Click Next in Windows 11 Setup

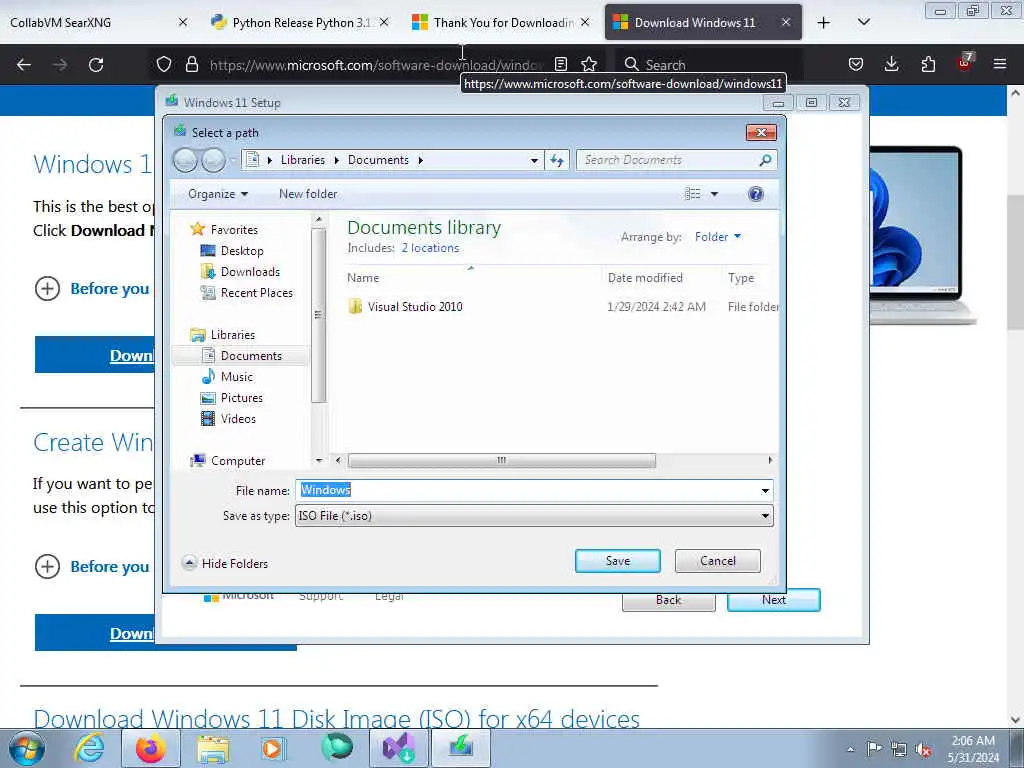click(x=774, y=600)
